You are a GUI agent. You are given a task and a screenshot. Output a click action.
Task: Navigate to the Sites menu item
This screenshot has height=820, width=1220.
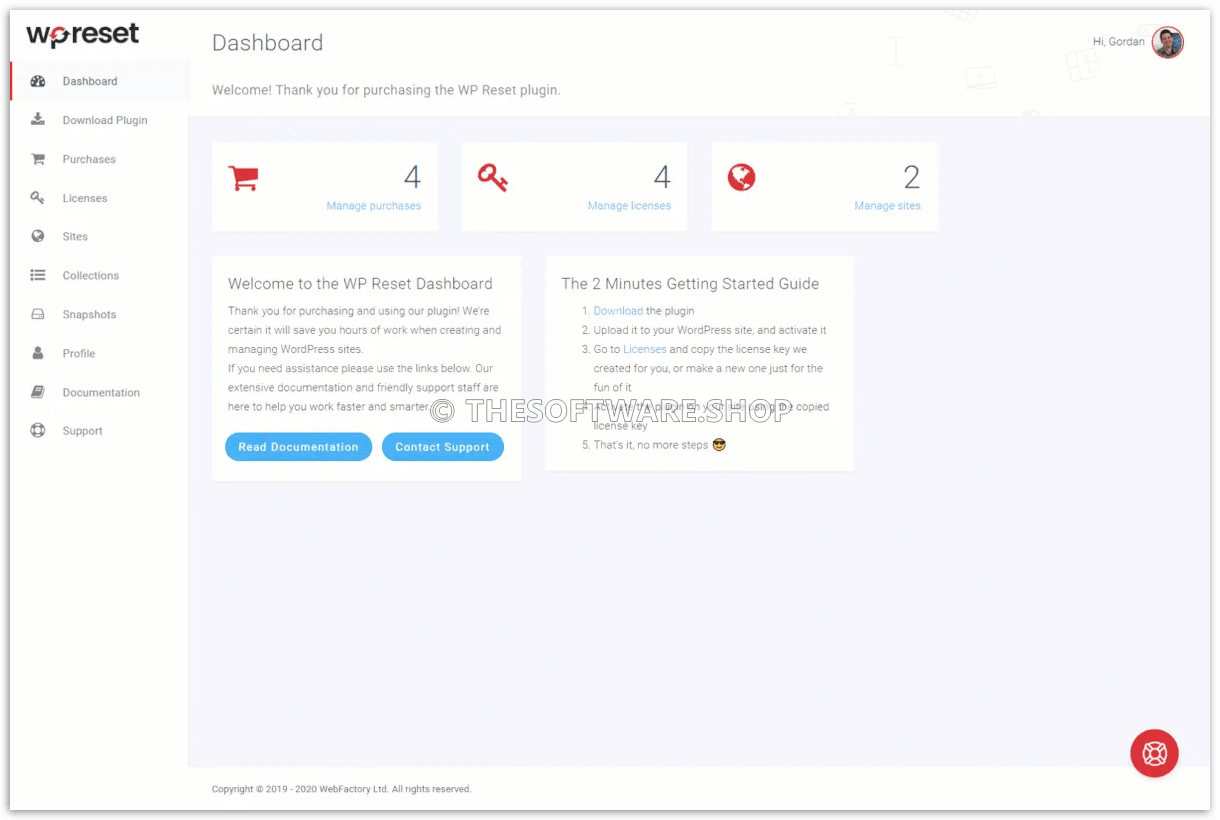point(74,236)
